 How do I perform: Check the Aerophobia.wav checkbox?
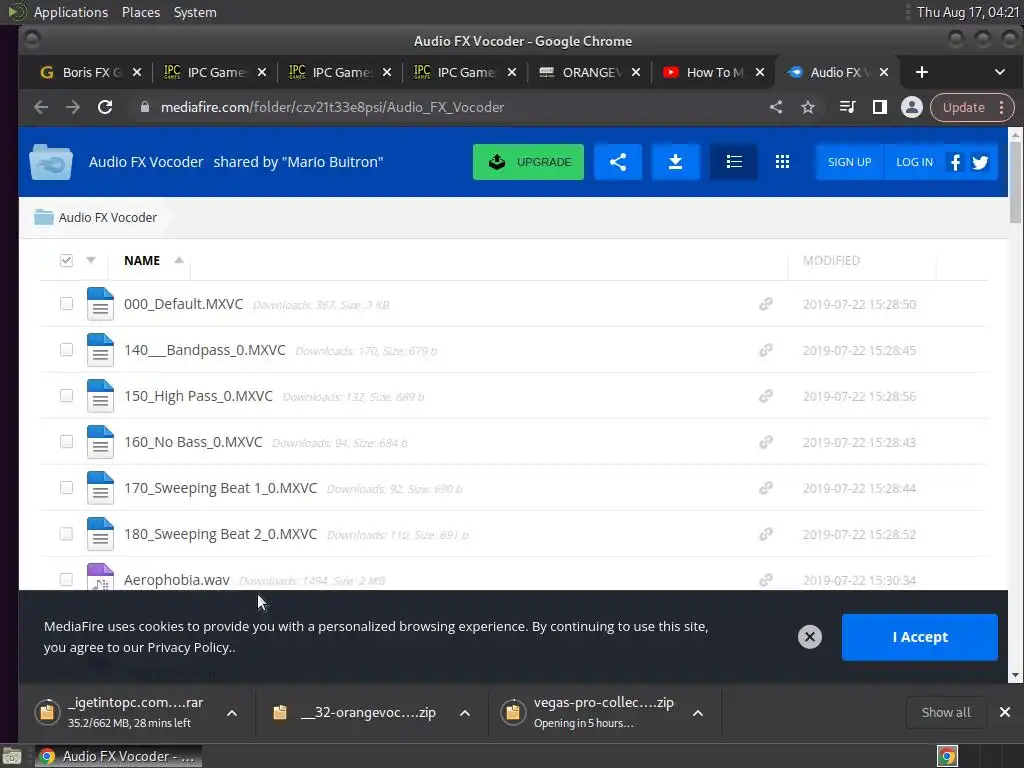66,579
